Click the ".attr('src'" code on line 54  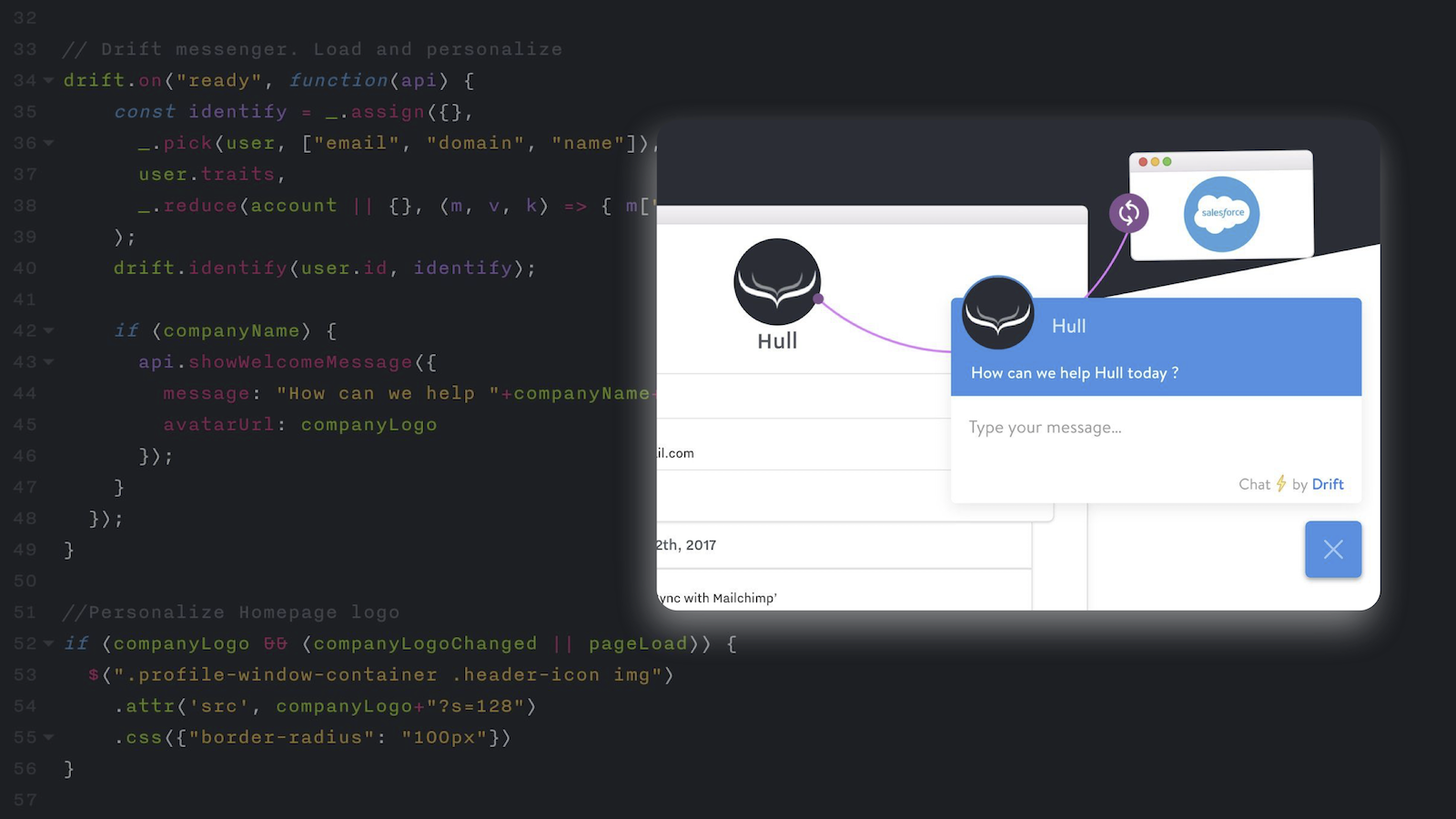pyautogui.click(x=187, y=706)
